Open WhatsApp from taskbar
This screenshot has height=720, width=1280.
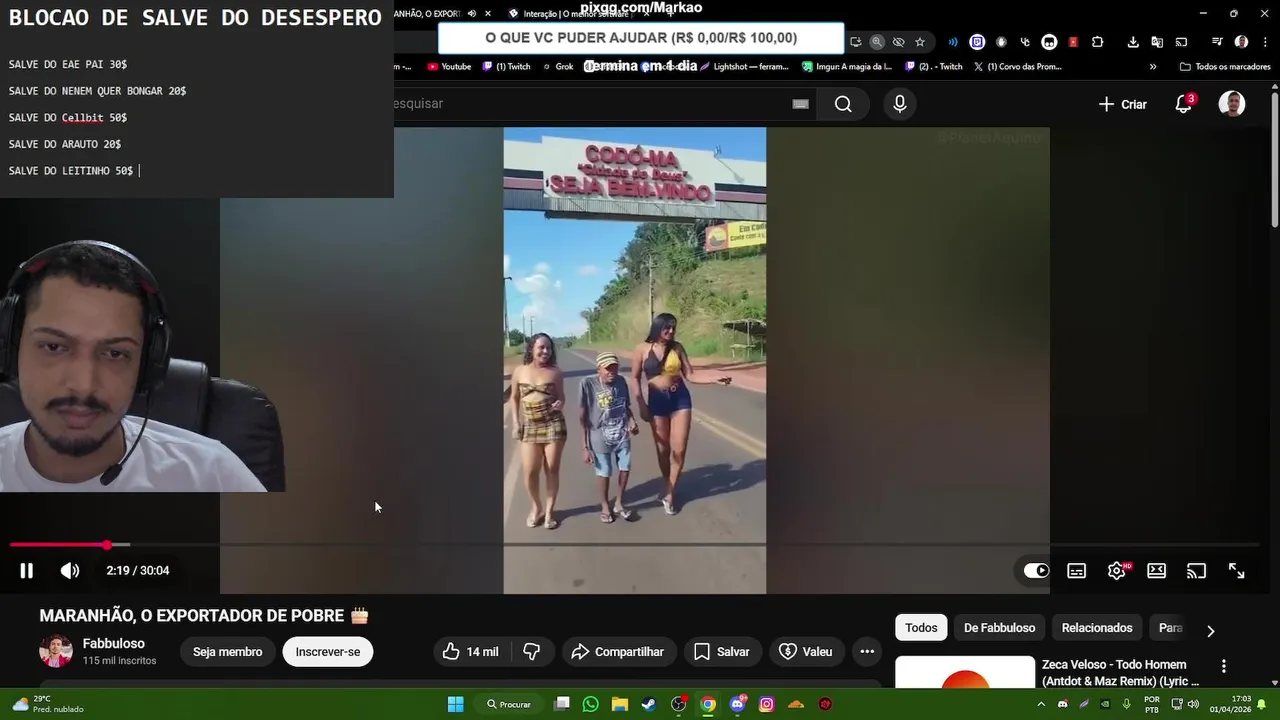coord(590,704)
